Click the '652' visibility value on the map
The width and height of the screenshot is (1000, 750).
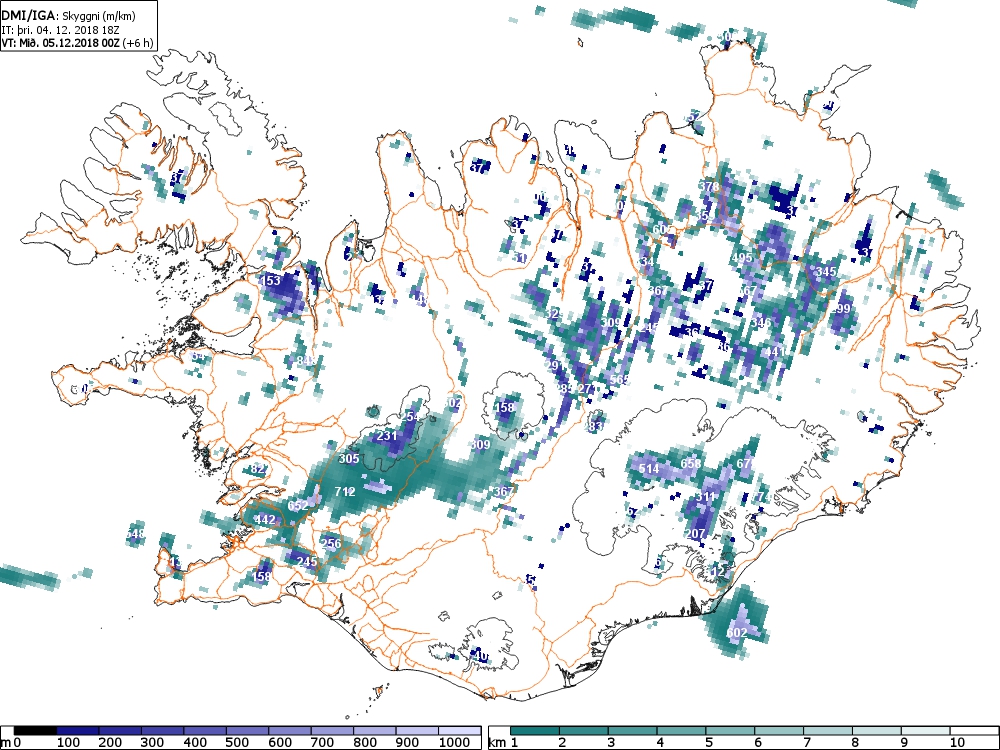298,506
